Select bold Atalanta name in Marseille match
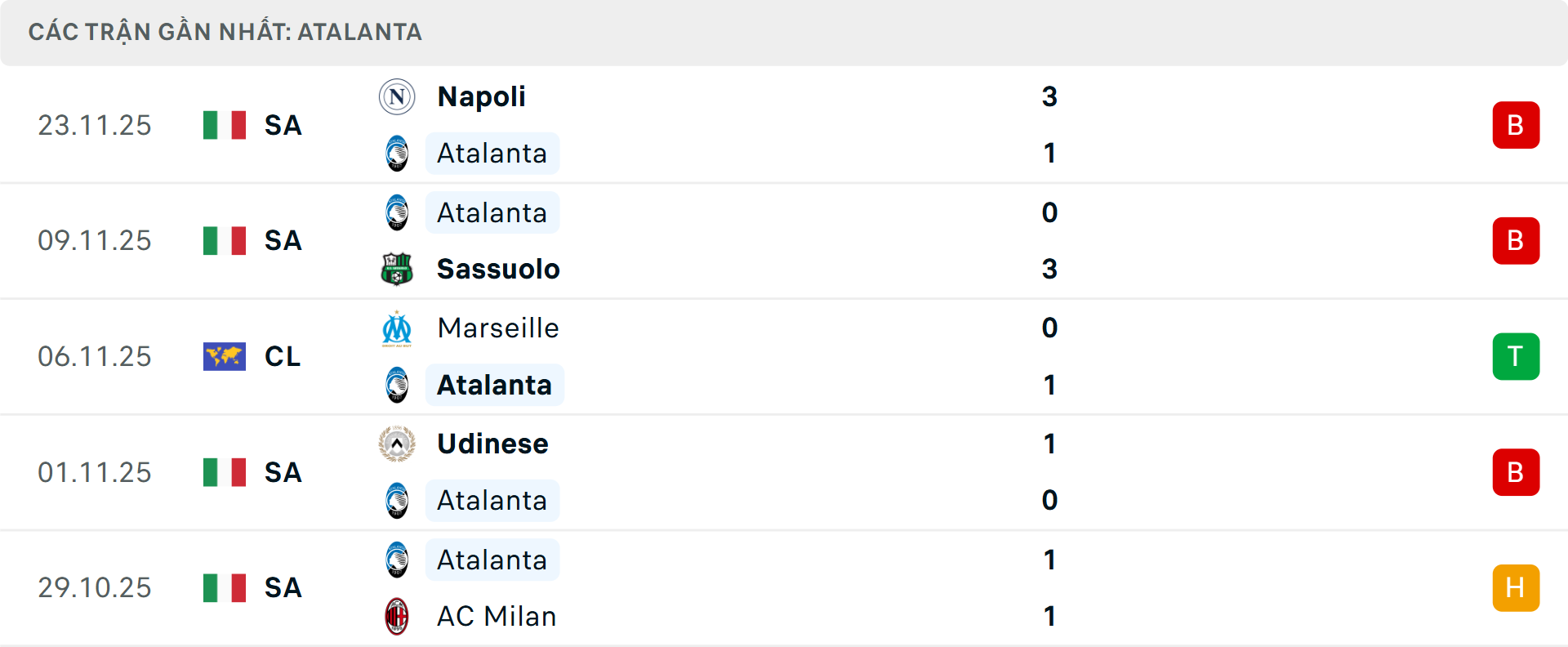Viewport: 1568px width, 647px height. tap(494, 385)
